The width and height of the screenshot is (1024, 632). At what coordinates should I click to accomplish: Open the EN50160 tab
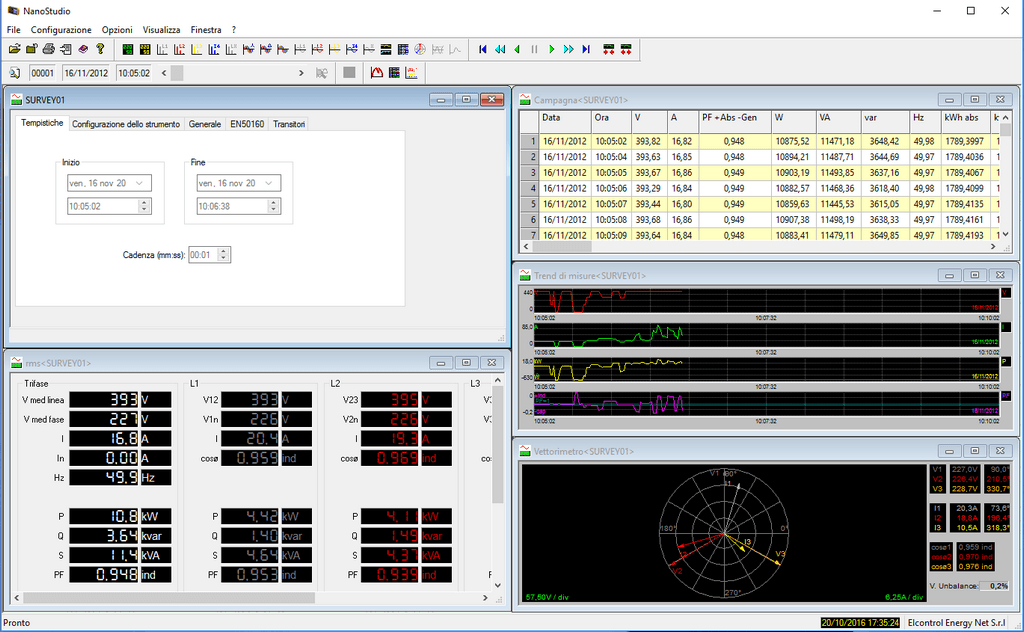click(x=247, y=124)
